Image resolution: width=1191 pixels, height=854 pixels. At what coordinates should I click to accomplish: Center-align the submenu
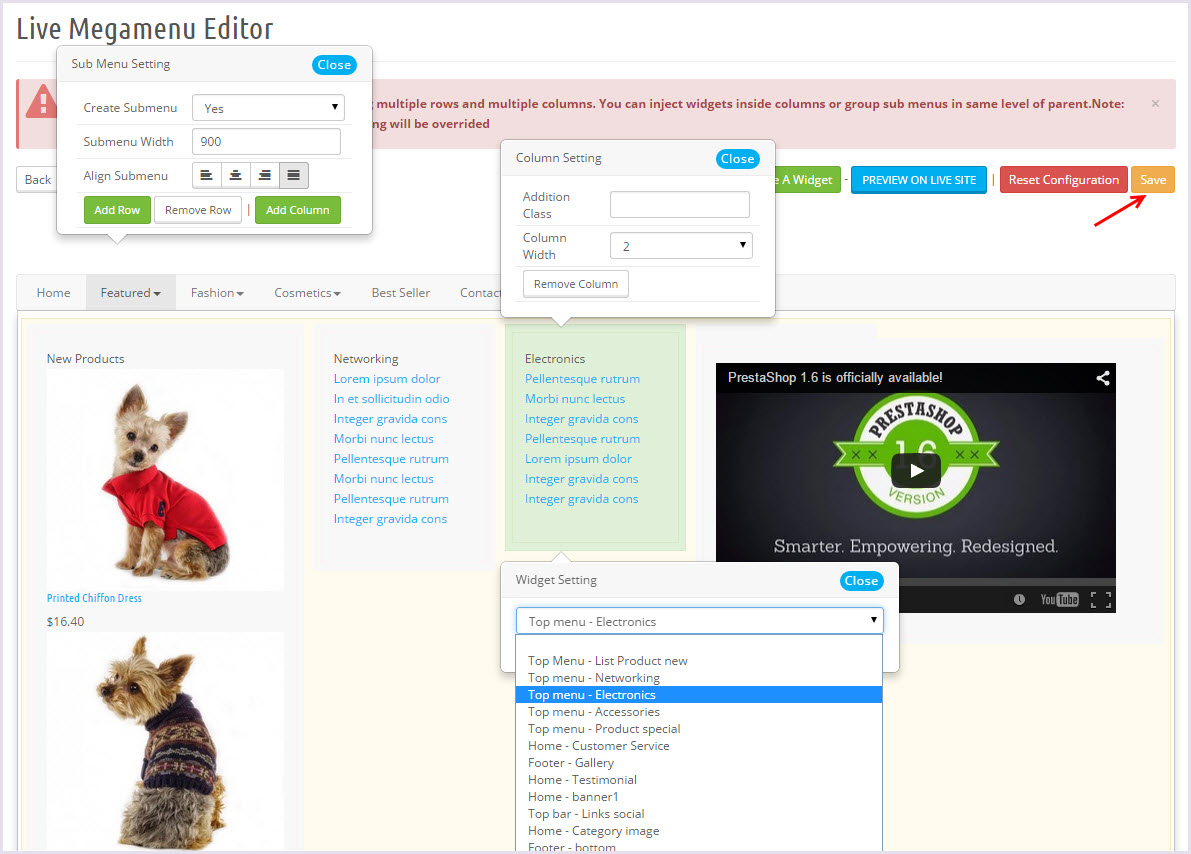pos(235,176)
